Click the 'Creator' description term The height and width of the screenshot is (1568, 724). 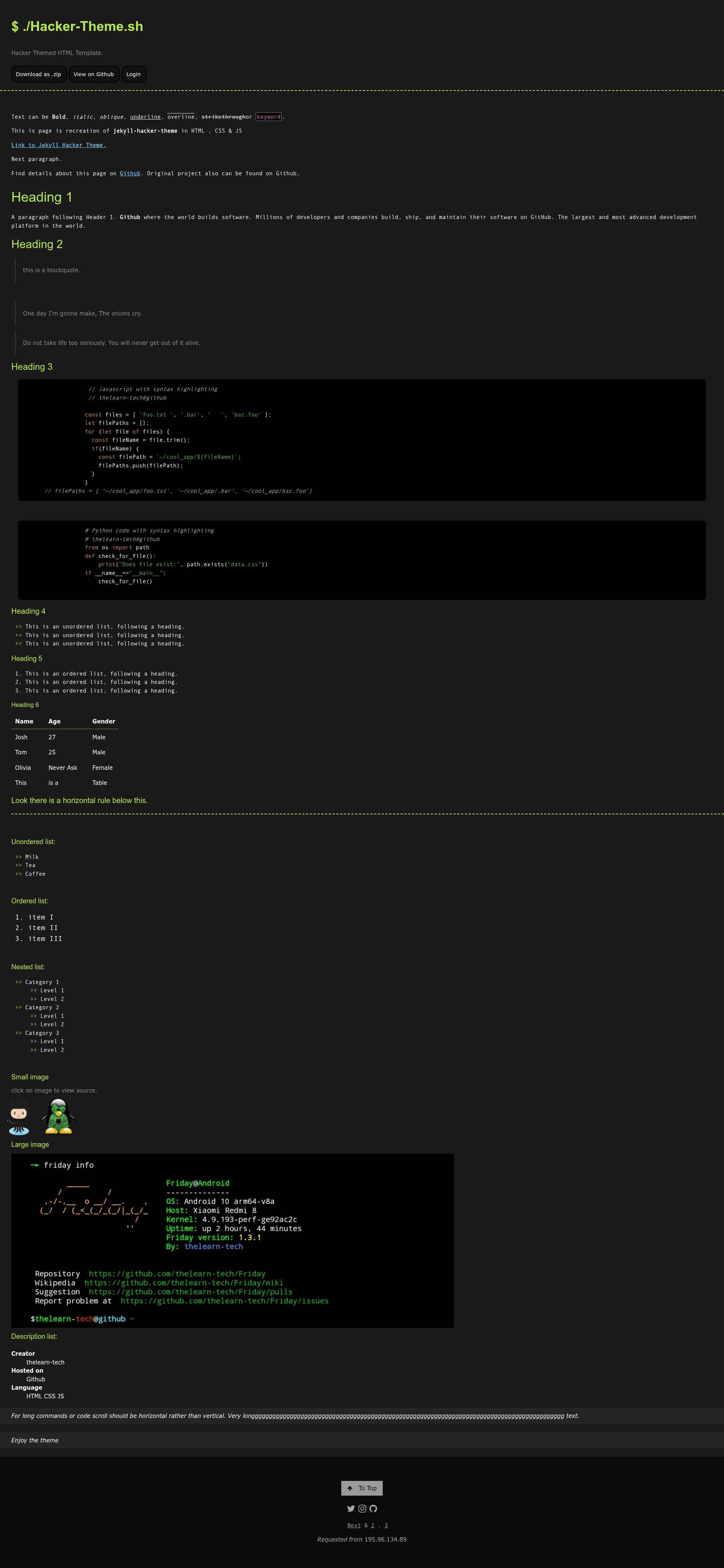tap(23, 1354)
